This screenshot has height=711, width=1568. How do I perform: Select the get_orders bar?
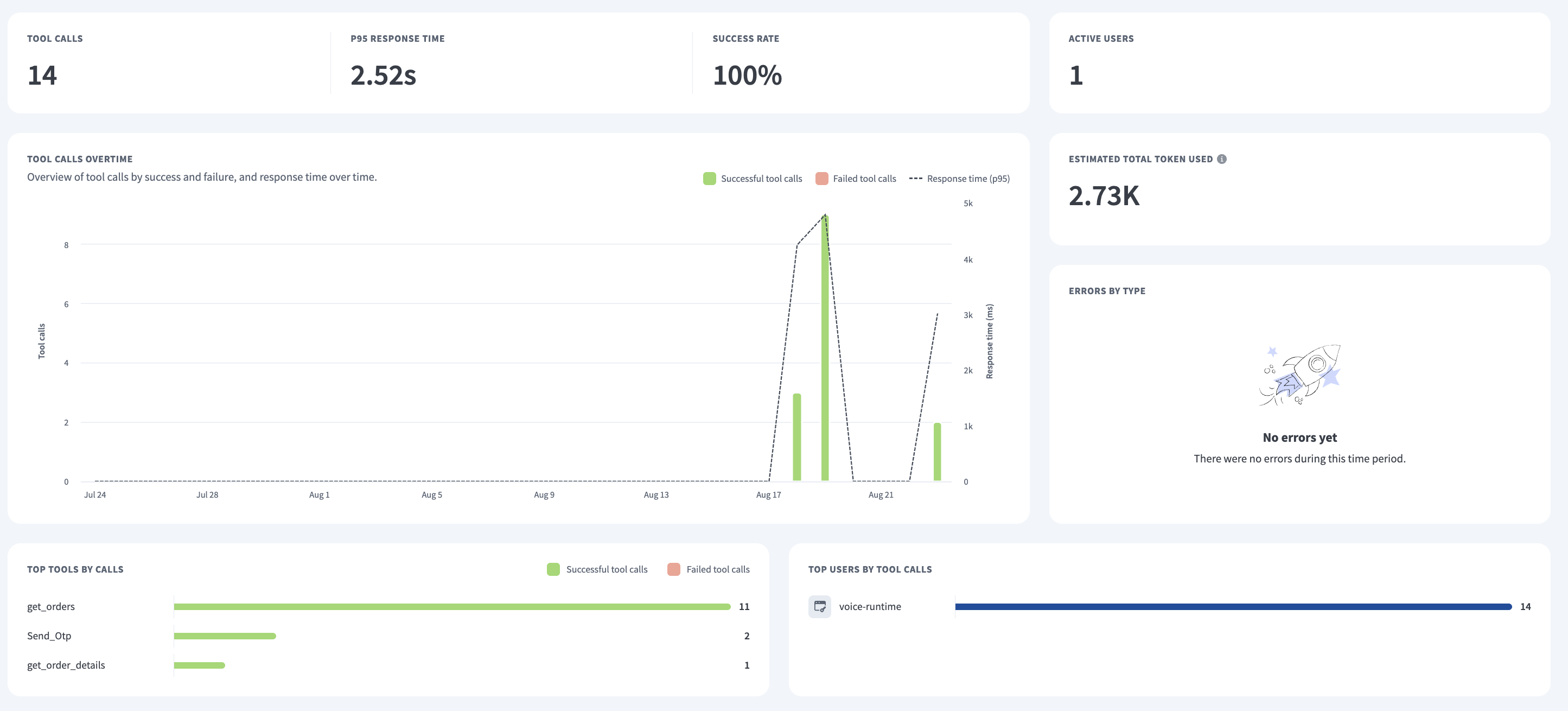coord(451,606)
